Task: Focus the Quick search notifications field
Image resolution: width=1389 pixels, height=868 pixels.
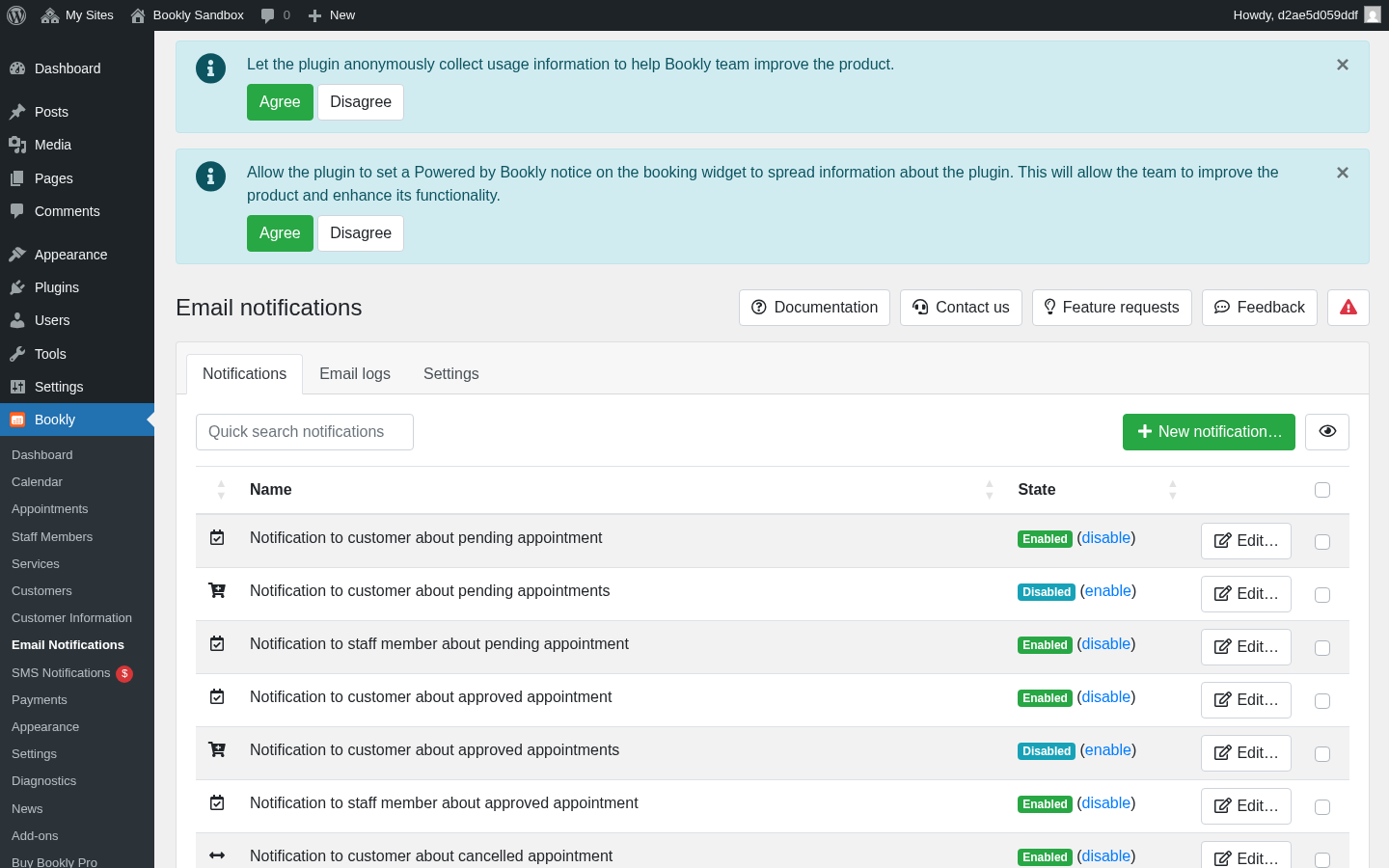Action: click(x=305, y=432)
